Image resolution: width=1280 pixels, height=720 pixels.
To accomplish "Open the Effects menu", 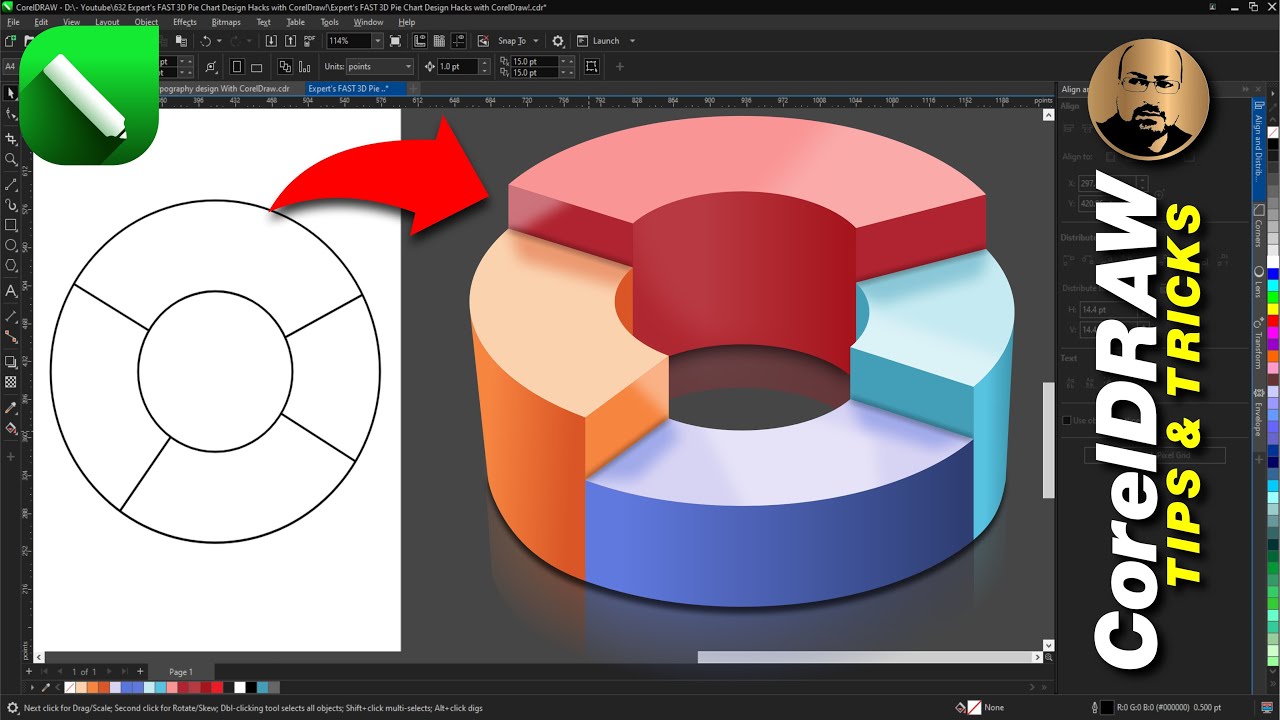I will pos(185,22).
